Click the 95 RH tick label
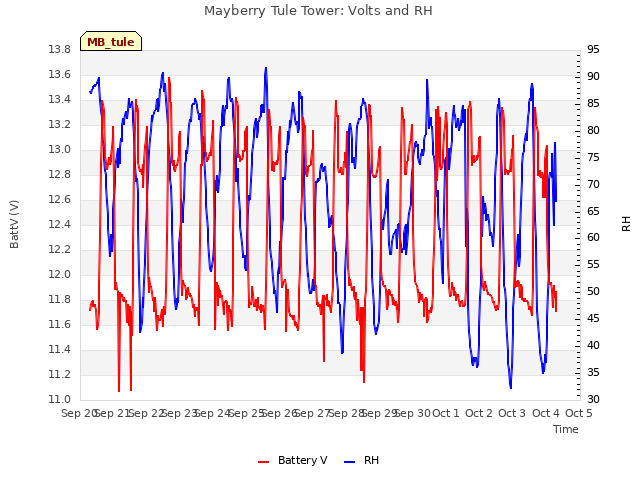This screenshot has width=640, height=480. coord(593,49)
